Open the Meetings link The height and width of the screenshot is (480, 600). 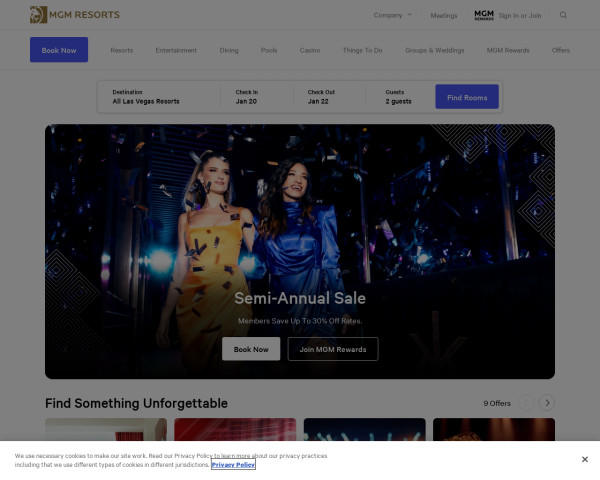444,15
